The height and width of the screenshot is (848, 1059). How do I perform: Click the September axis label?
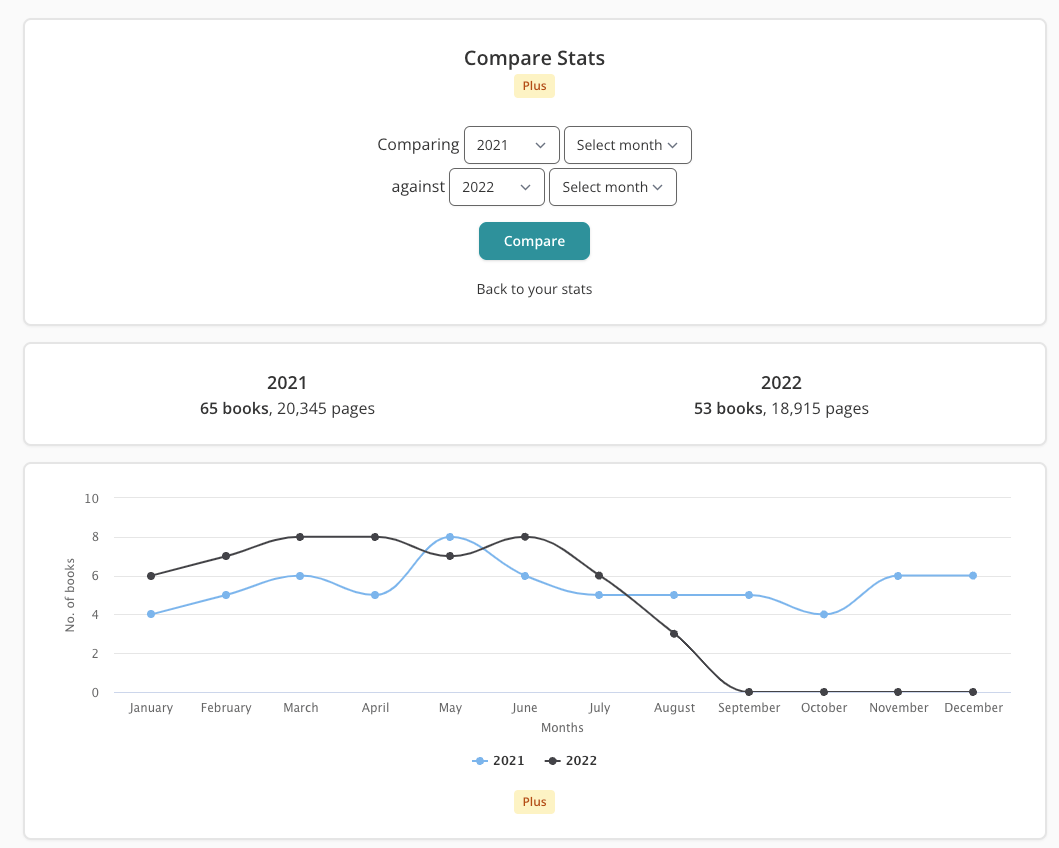[x=749, y=708]
